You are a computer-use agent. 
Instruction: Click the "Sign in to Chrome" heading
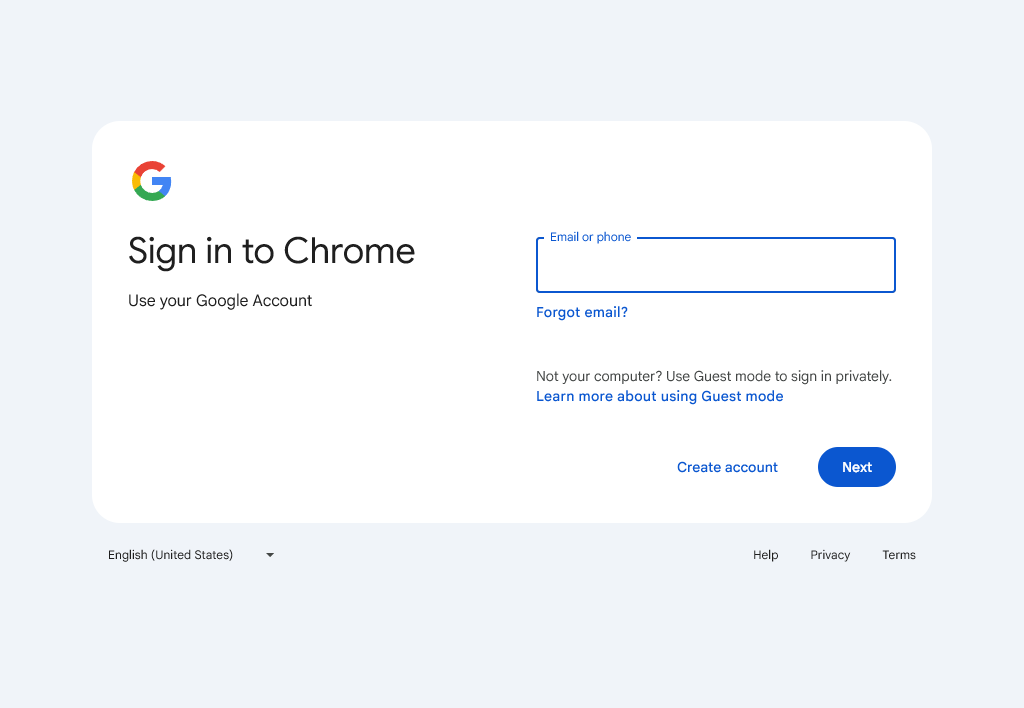point(271,251)
